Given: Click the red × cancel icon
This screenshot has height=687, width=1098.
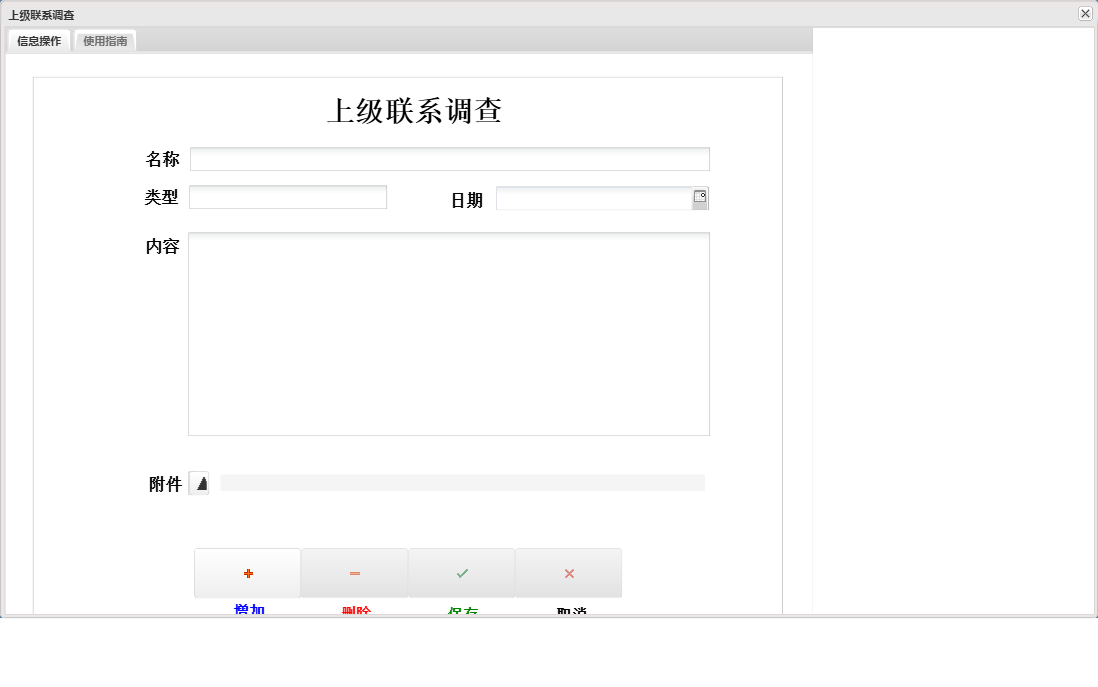Looking at the screenshot, I should (568, 572).
